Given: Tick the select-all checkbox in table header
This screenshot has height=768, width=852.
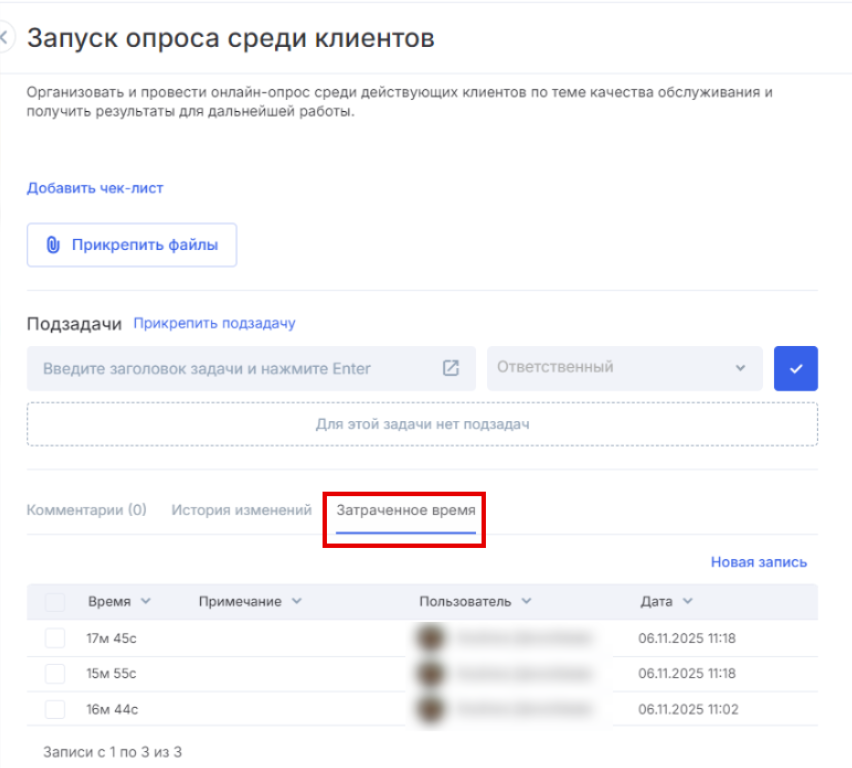Looking at the screenshot, I should point(55,602).
